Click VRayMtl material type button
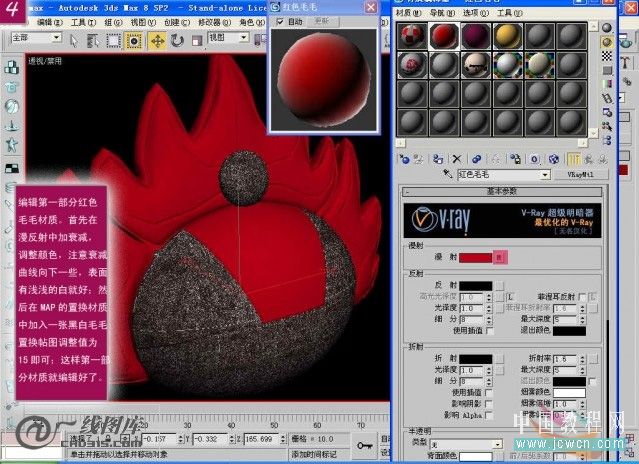 tap(581, 175)
